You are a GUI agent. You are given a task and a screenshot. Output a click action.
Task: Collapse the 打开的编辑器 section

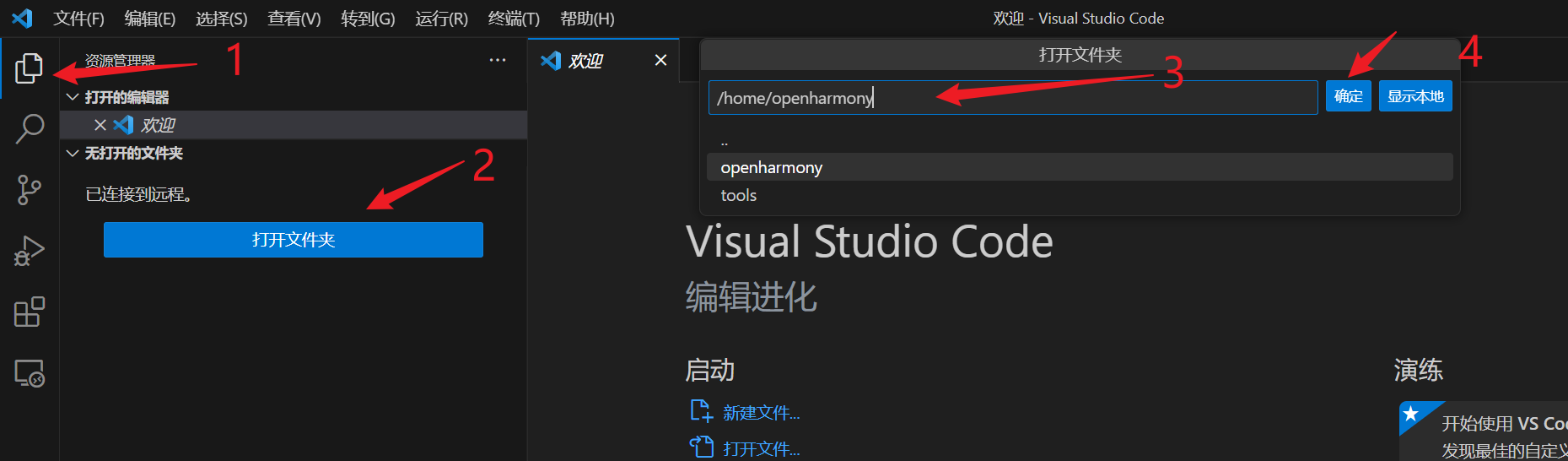(x=73, y=97)
